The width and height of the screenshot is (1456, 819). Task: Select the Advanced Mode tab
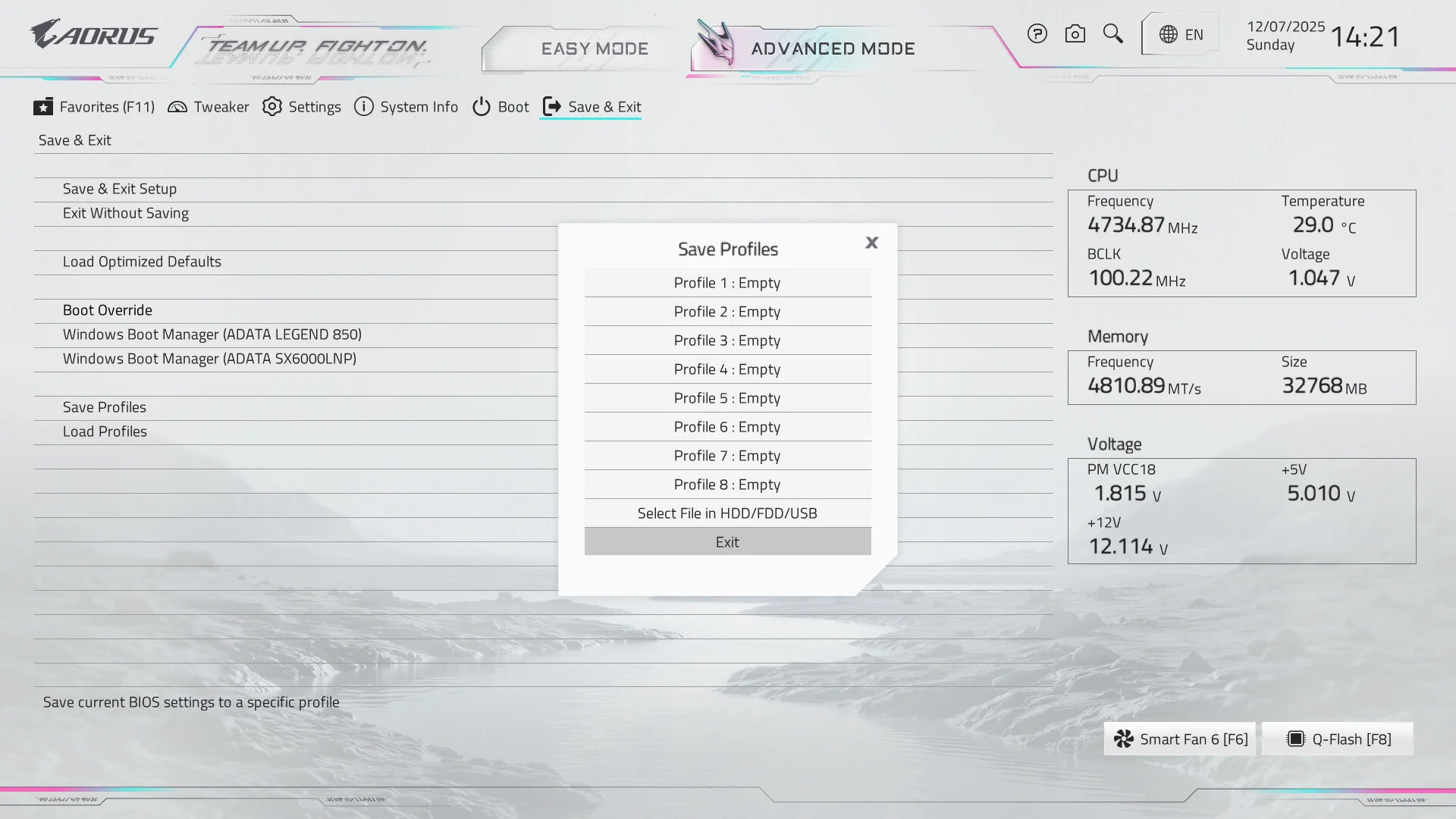[833, 49]
